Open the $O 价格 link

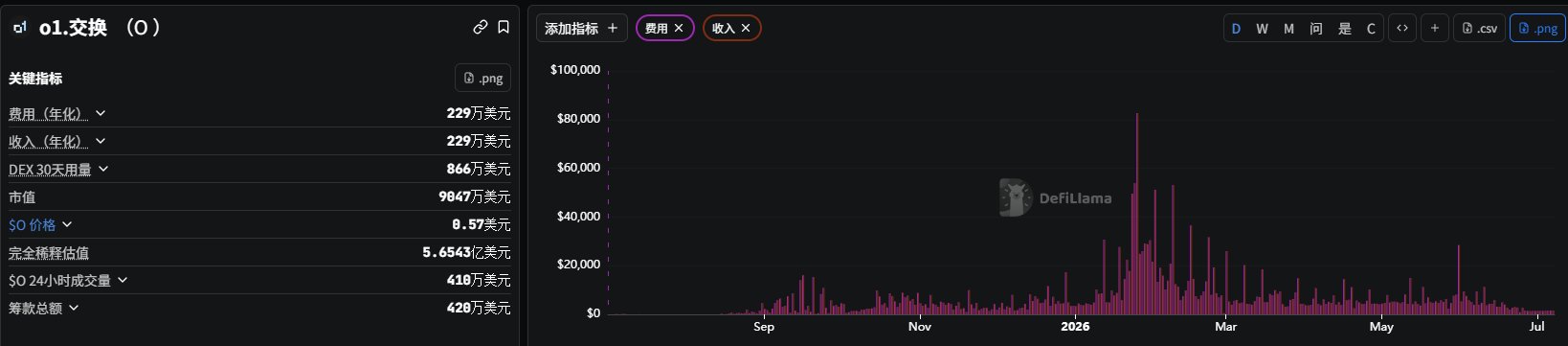click(33, 224)
